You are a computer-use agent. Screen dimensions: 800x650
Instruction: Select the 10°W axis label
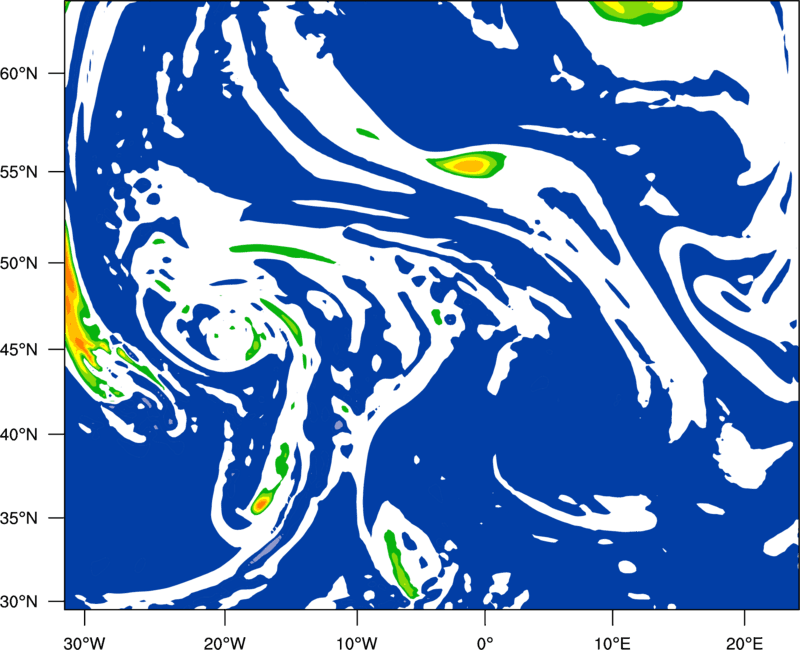357,643
